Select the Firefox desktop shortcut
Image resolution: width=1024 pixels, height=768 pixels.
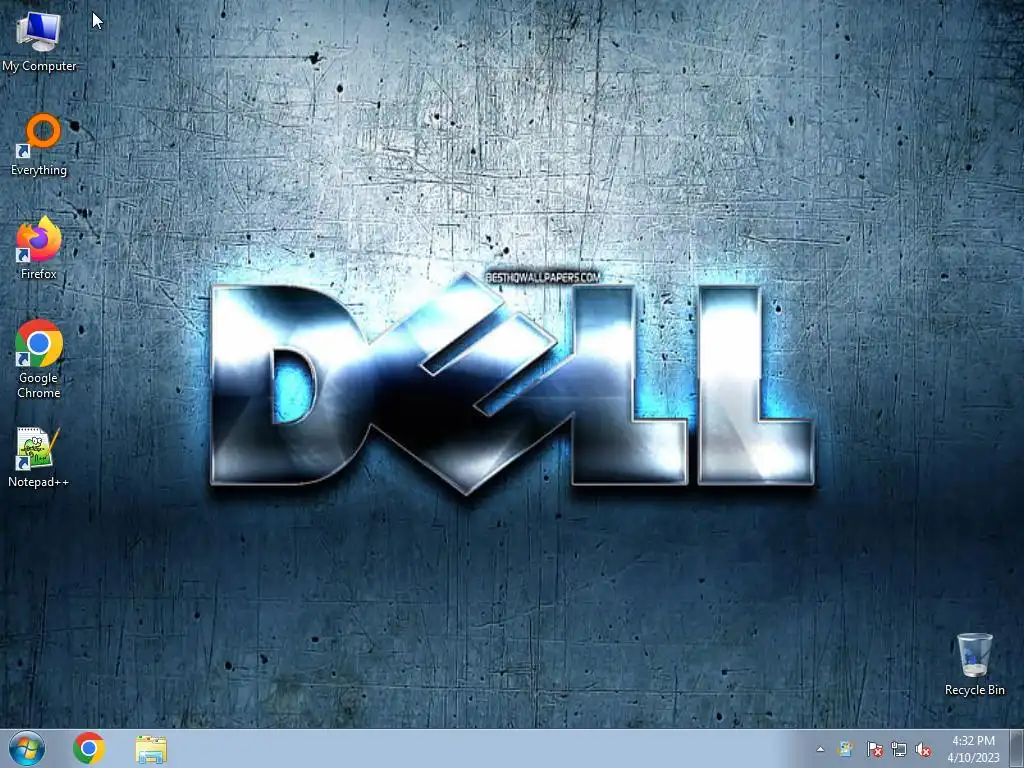[x=39, y=248]
